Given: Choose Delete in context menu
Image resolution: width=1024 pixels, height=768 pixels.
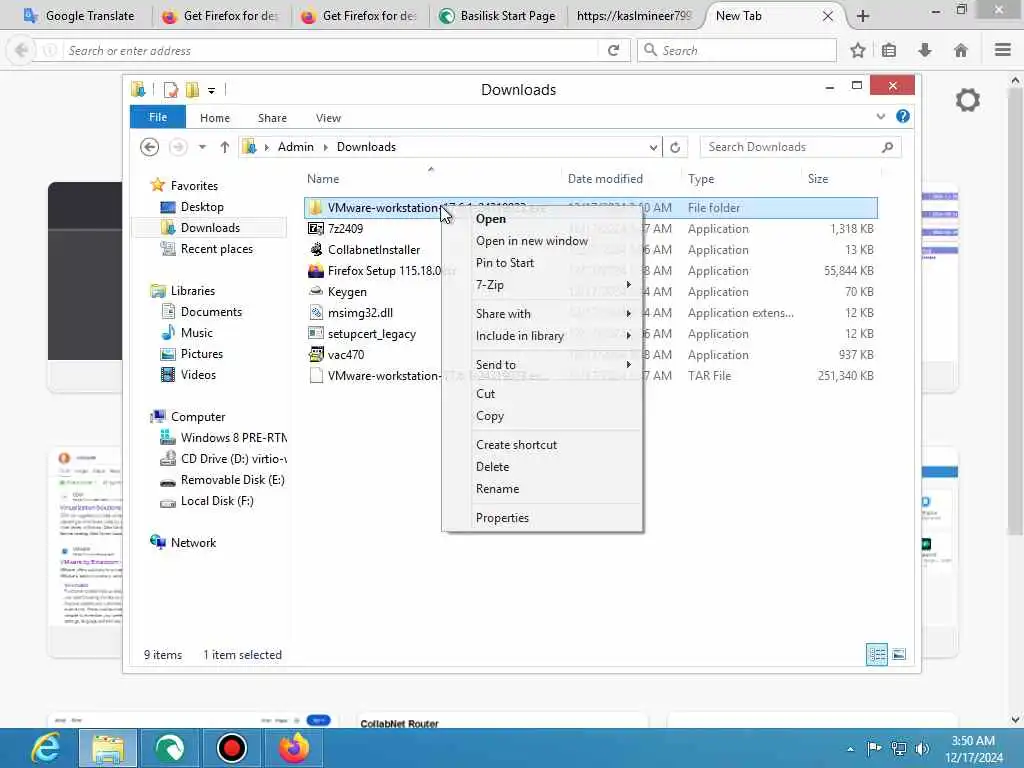Looking at the screenshot, I should pyautogui.click(x=542, y=467).
